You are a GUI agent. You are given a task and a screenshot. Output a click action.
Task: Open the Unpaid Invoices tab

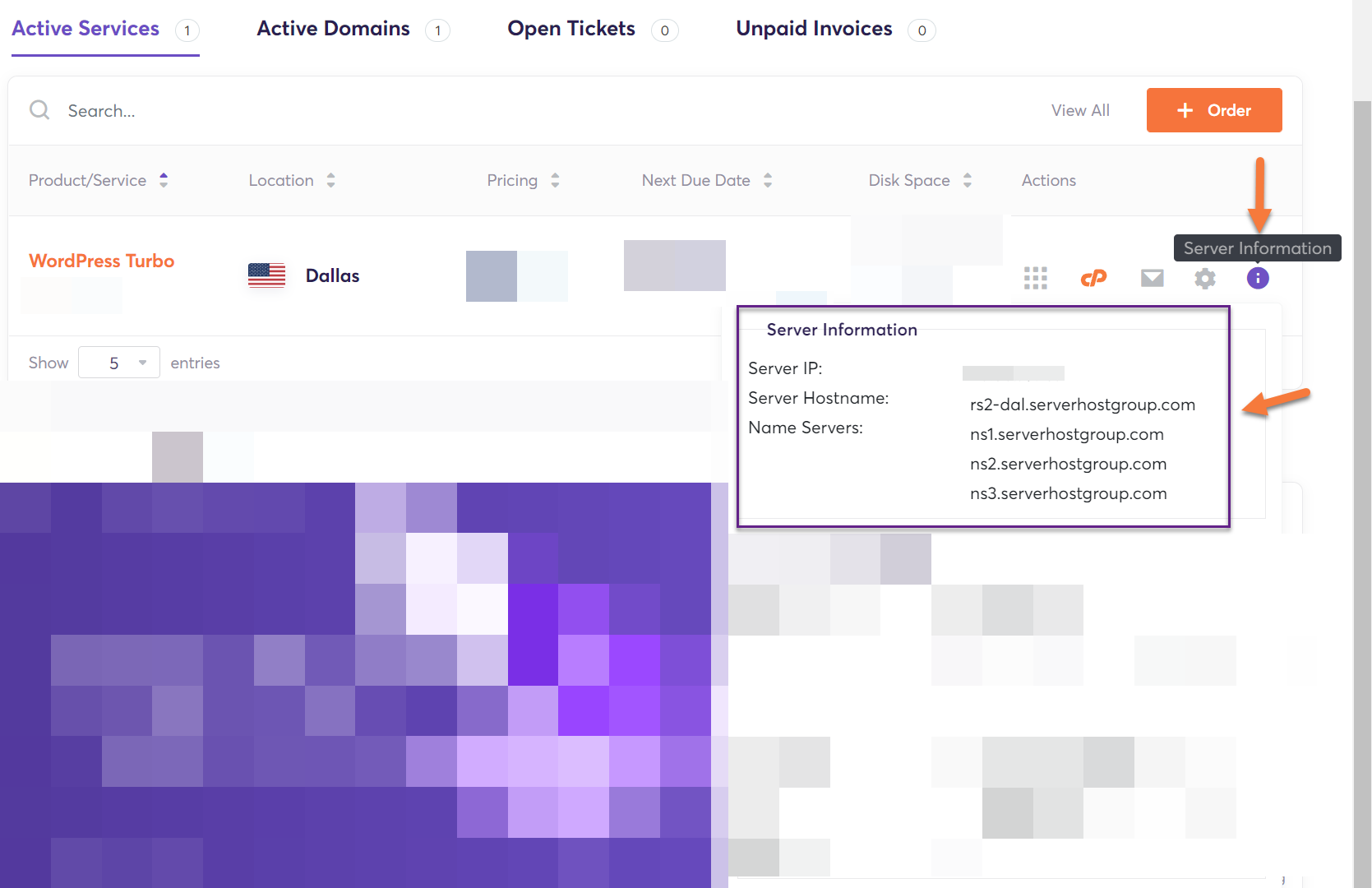(x=813, y=29)
